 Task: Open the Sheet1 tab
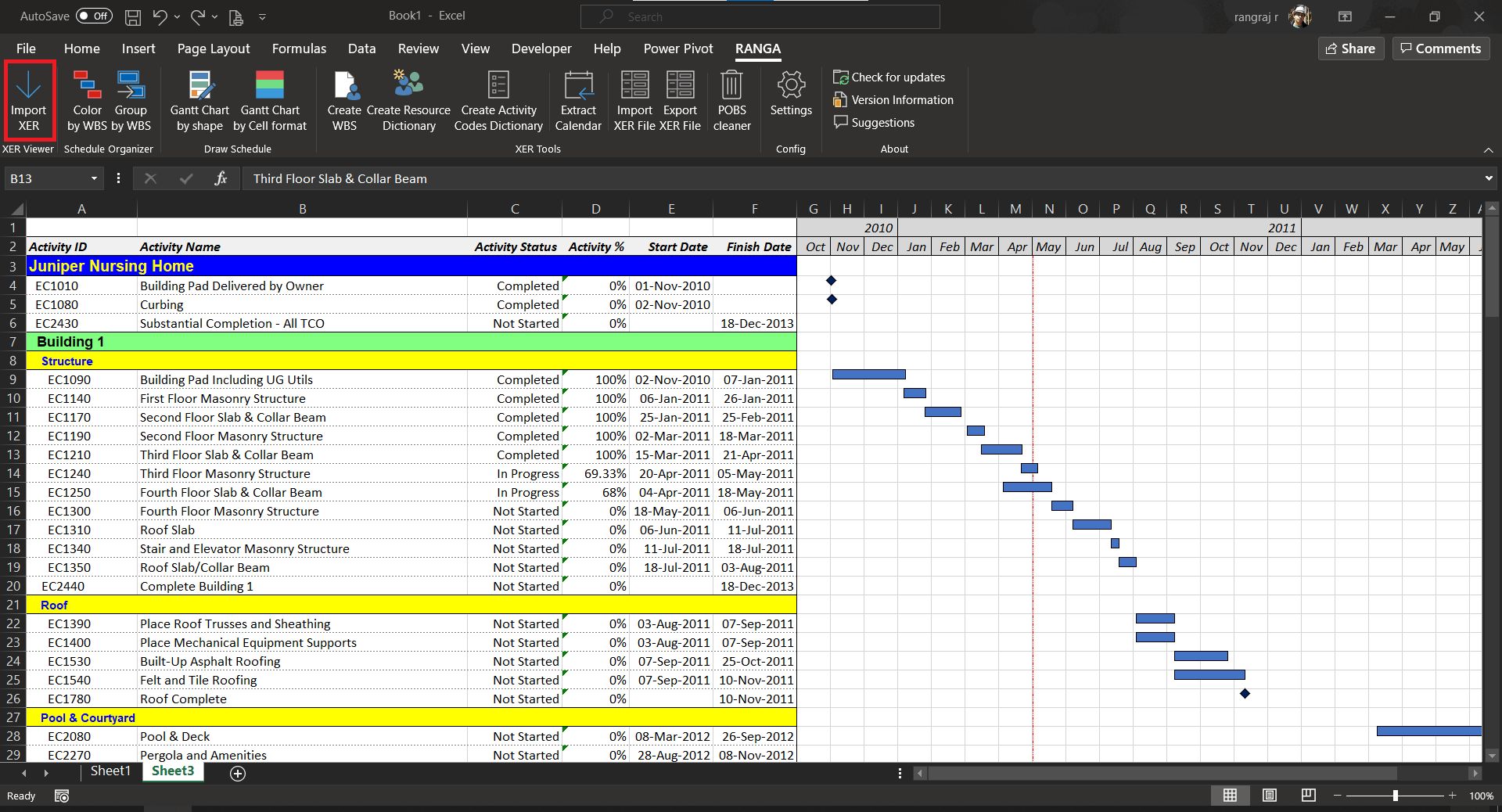click(x=110, y=771)
